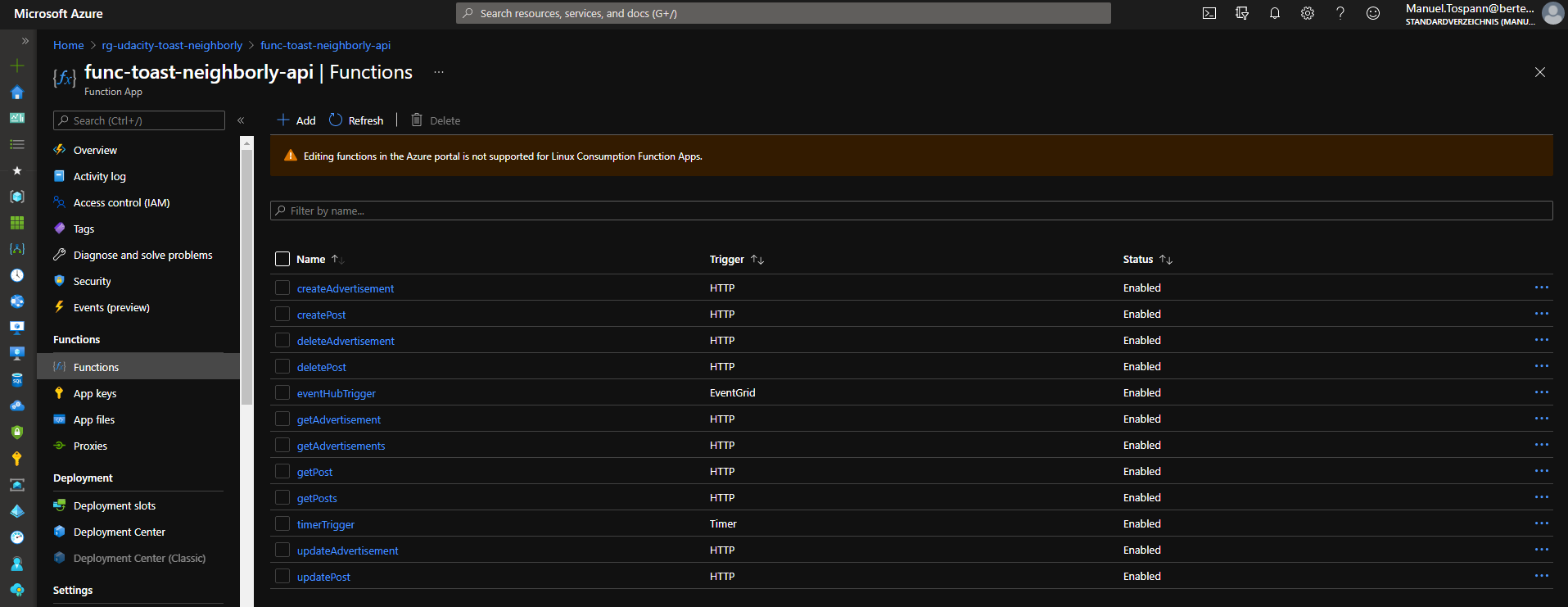Go to Home icon in left rail

tap(17, 92)
